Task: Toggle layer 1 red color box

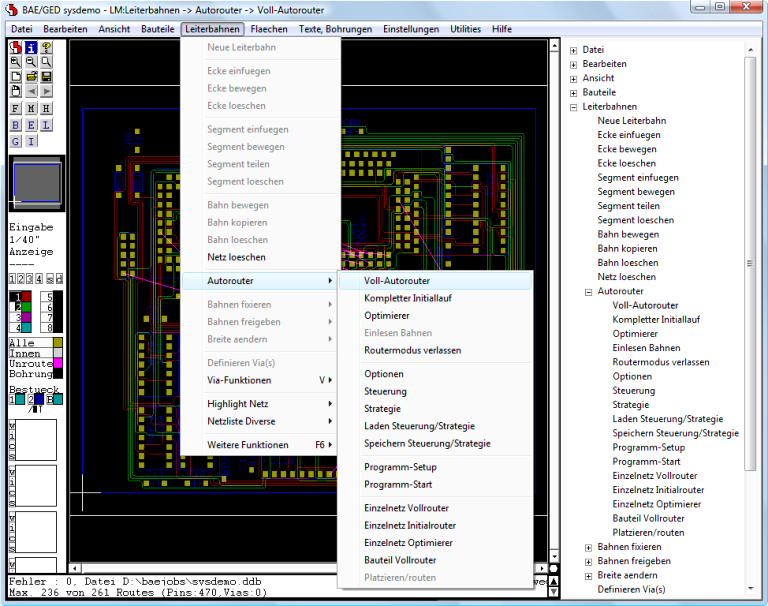Action: click(x=26, y=298)
